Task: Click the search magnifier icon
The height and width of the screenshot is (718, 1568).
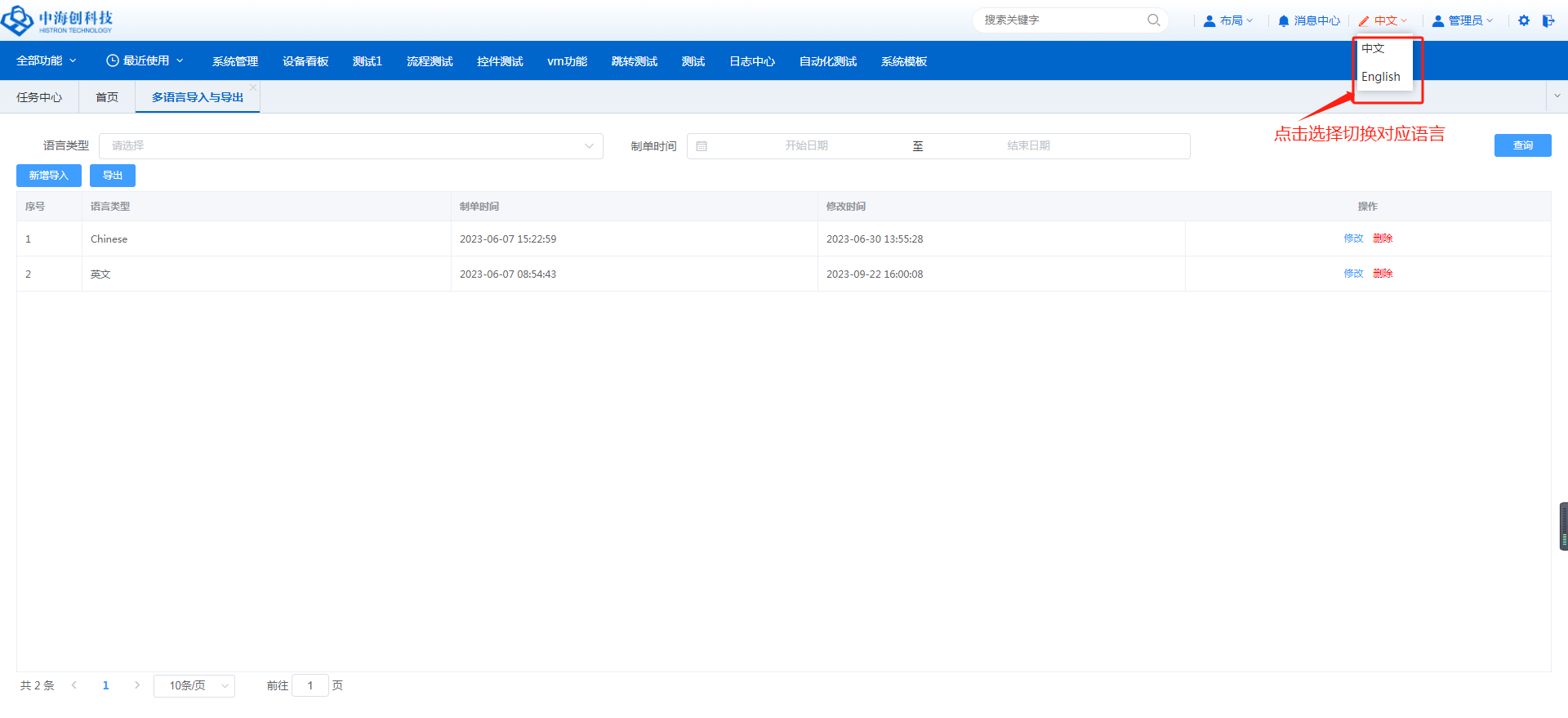Action: [1153, 20]
